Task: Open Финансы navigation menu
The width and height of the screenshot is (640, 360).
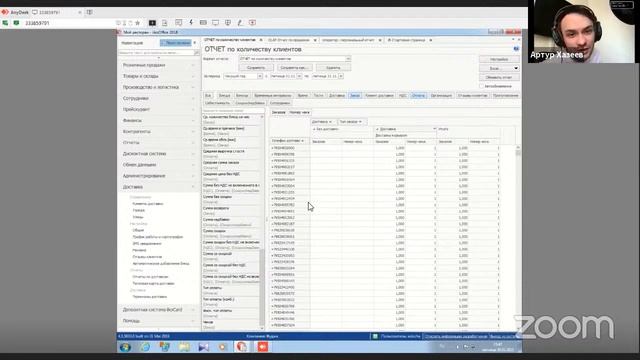Action: [x=158, y=120]
